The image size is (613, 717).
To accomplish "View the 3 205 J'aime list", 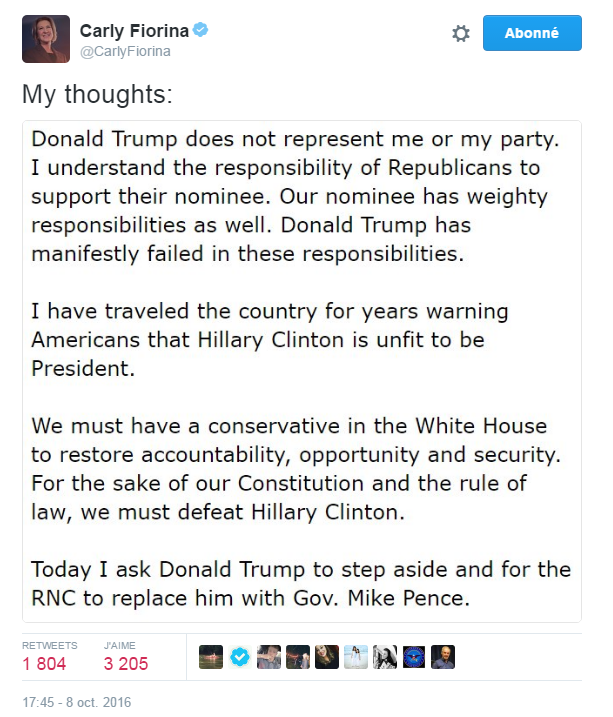I will point(126,664).
